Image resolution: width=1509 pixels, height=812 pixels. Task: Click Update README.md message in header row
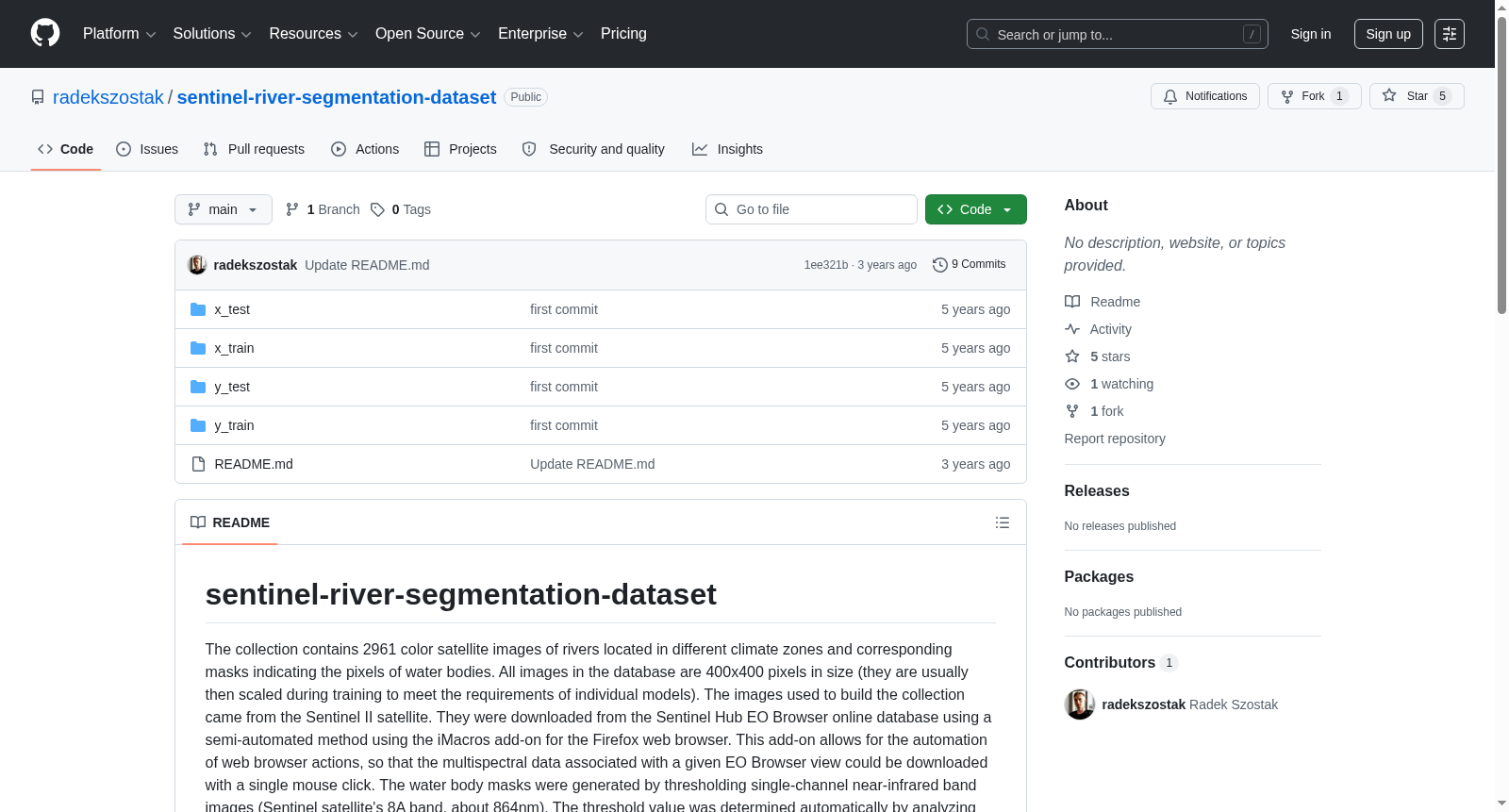point(367,265)
